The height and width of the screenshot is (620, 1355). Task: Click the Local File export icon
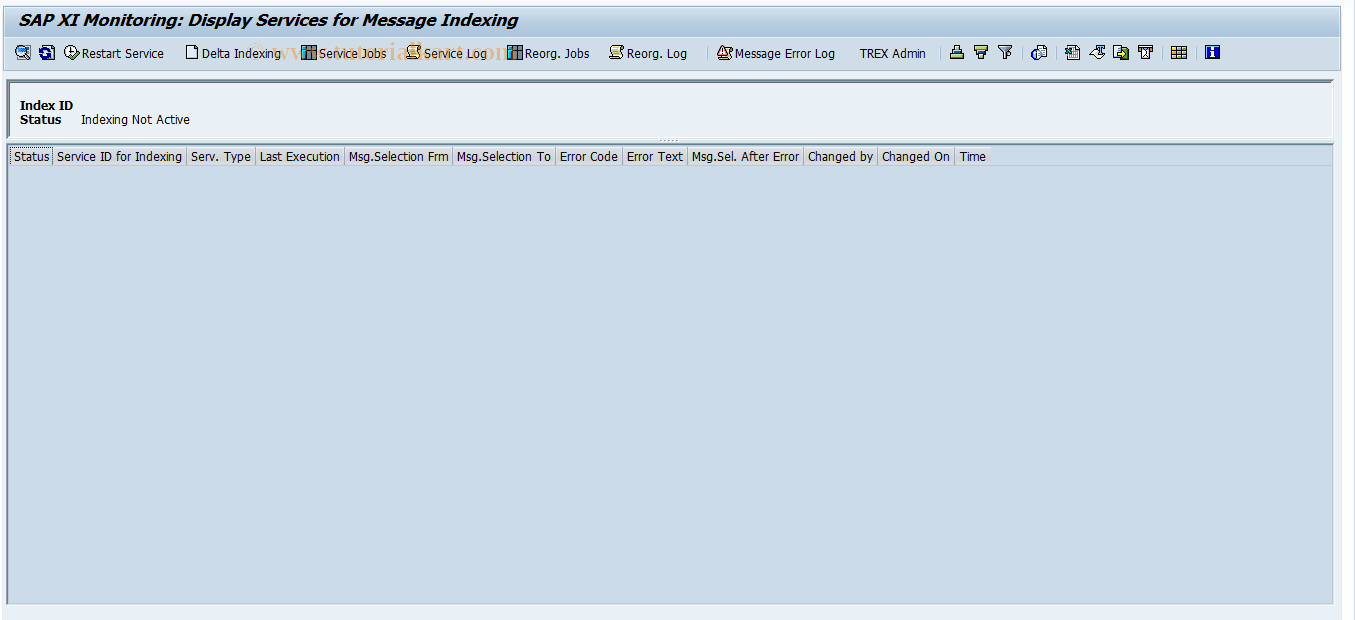pyautogui.click(x=1121, y=53)
